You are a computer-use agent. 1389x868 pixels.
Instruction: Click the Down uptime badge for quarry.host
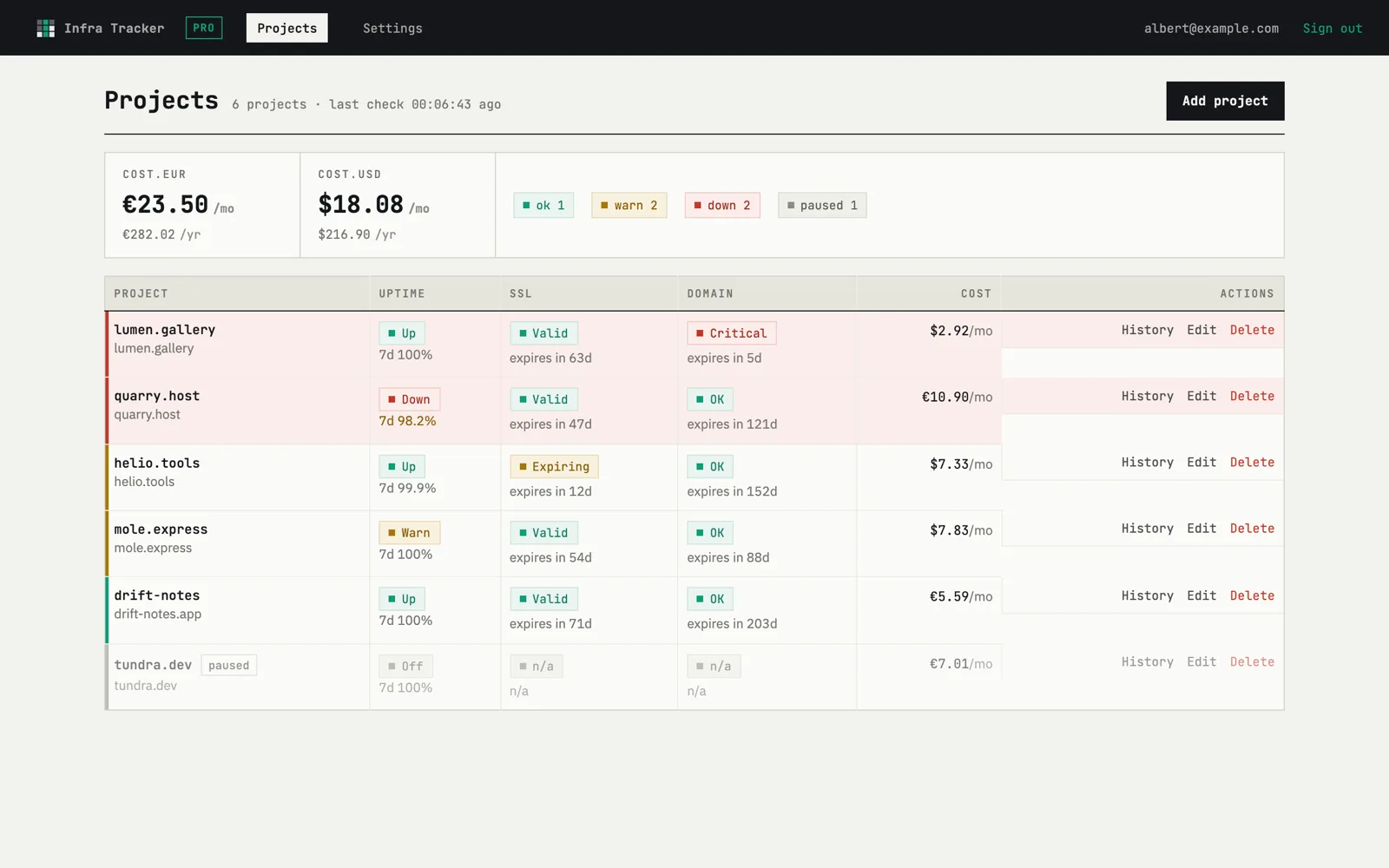tap(409, 399)
